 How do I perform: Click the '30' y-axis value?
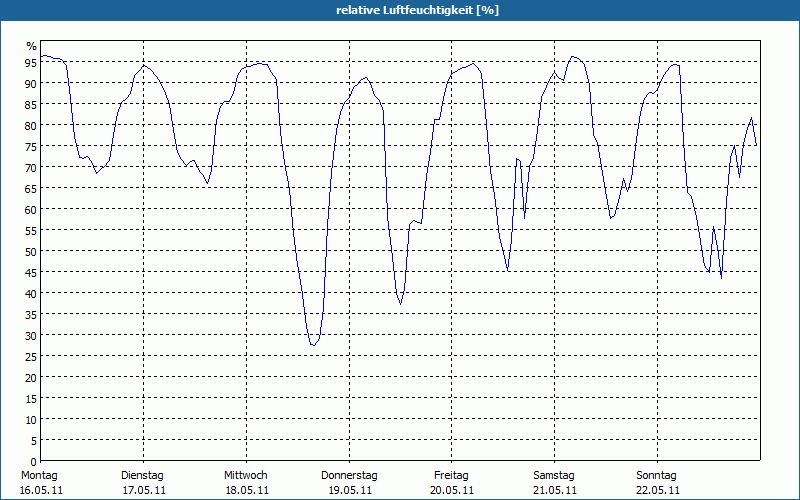pos(31,336)
